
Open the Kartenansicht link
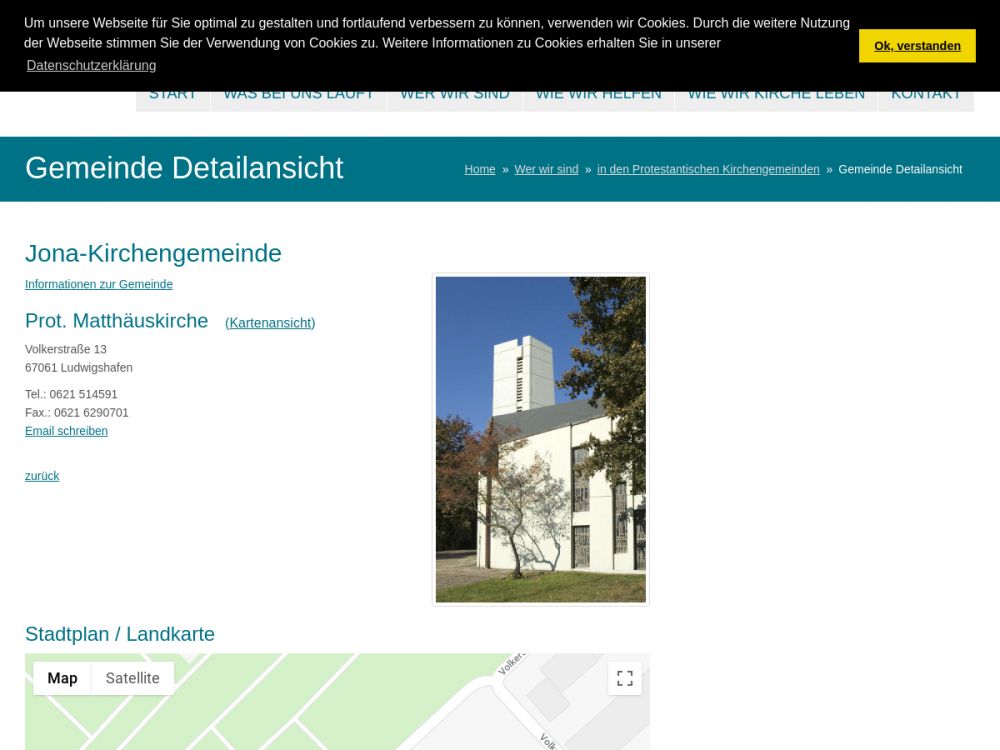point(270,323)
